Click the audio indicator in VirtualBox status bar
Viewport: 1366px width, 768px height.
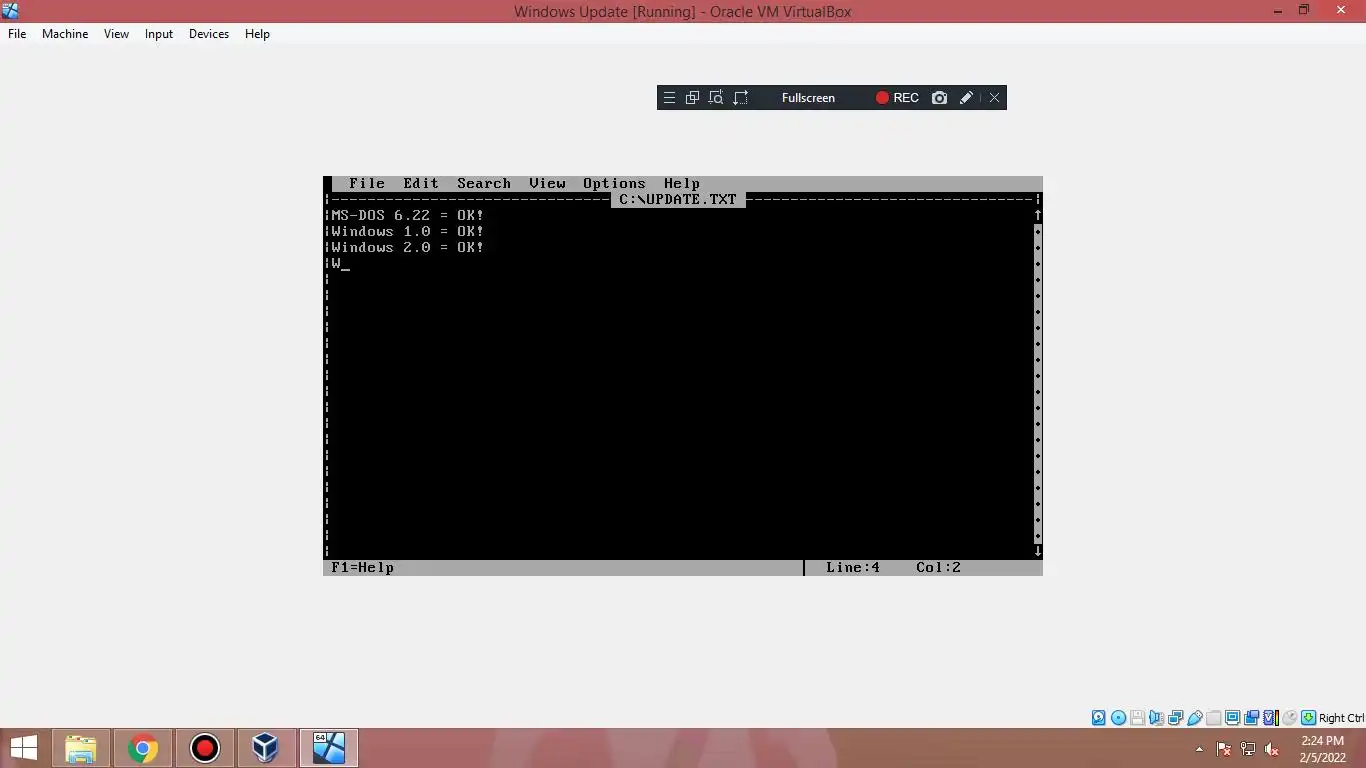[1157, 718]
